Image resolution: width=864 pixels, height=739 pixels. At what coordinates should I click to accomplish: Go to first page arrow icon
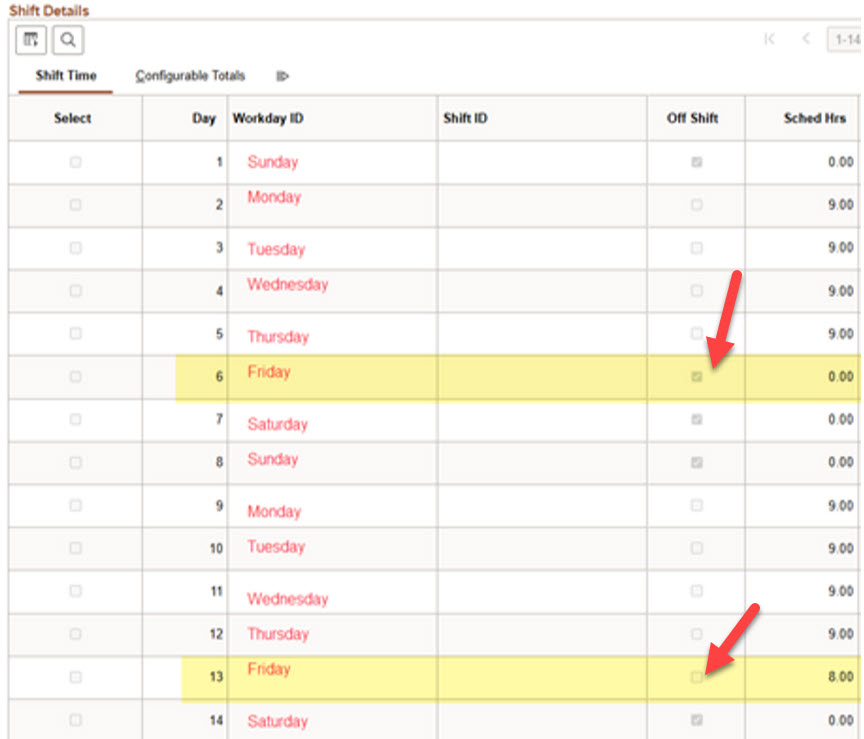pos(770,39)
